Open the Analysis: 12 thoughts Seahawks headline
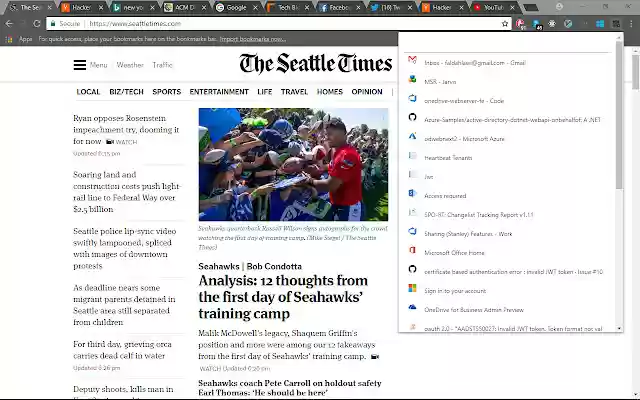The height and width of the screenshot is (400, 640). click(283, 297)
